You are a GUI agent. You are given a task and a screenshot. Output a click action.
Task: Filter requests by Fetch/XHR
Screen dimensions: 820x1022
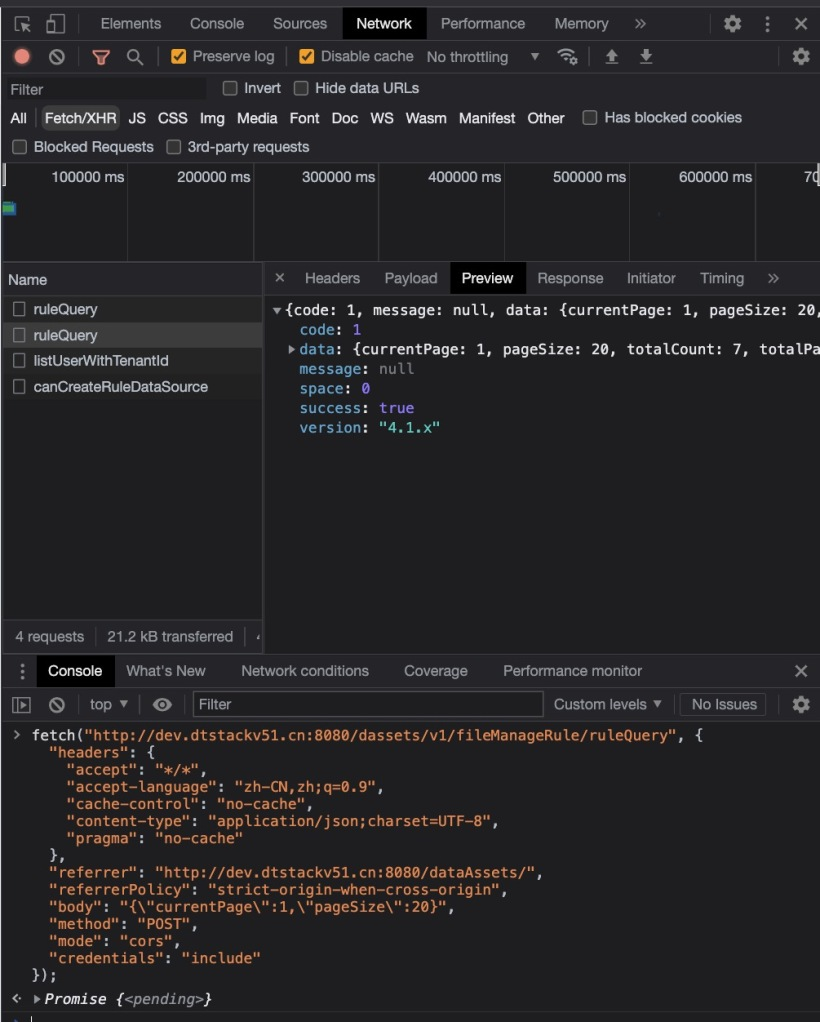coord(81,118)
